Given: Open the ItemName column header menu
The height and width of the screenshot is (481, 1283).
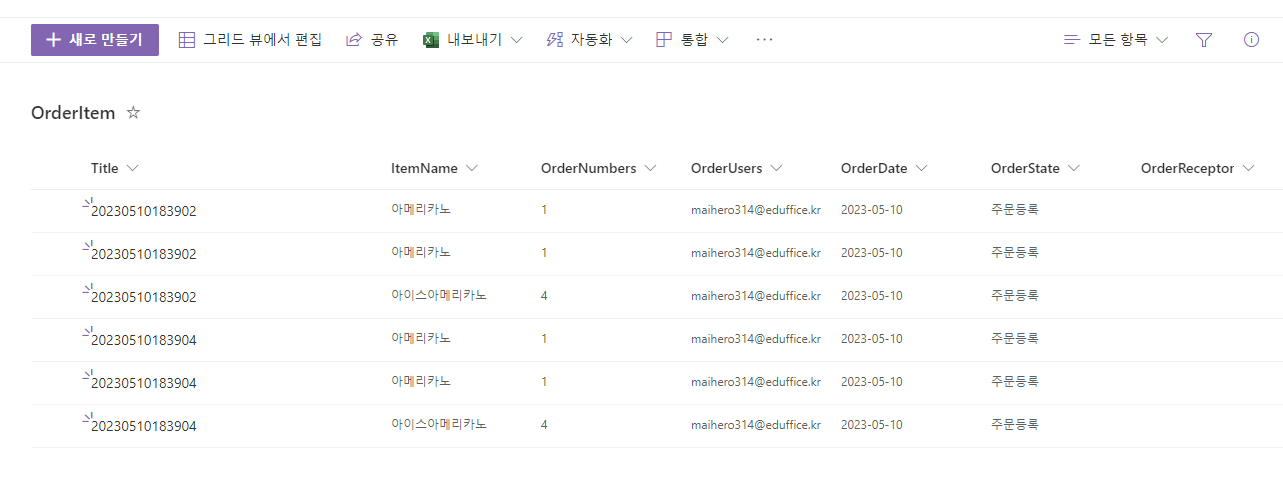Looking at the screenshot, I should (435, 168).
